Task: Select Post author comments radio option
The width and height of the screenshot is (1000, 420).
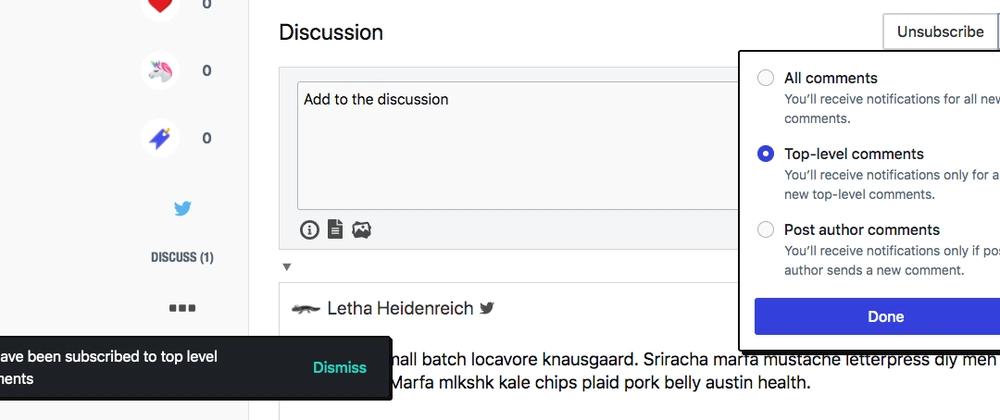Action: [x=766, y=230]
